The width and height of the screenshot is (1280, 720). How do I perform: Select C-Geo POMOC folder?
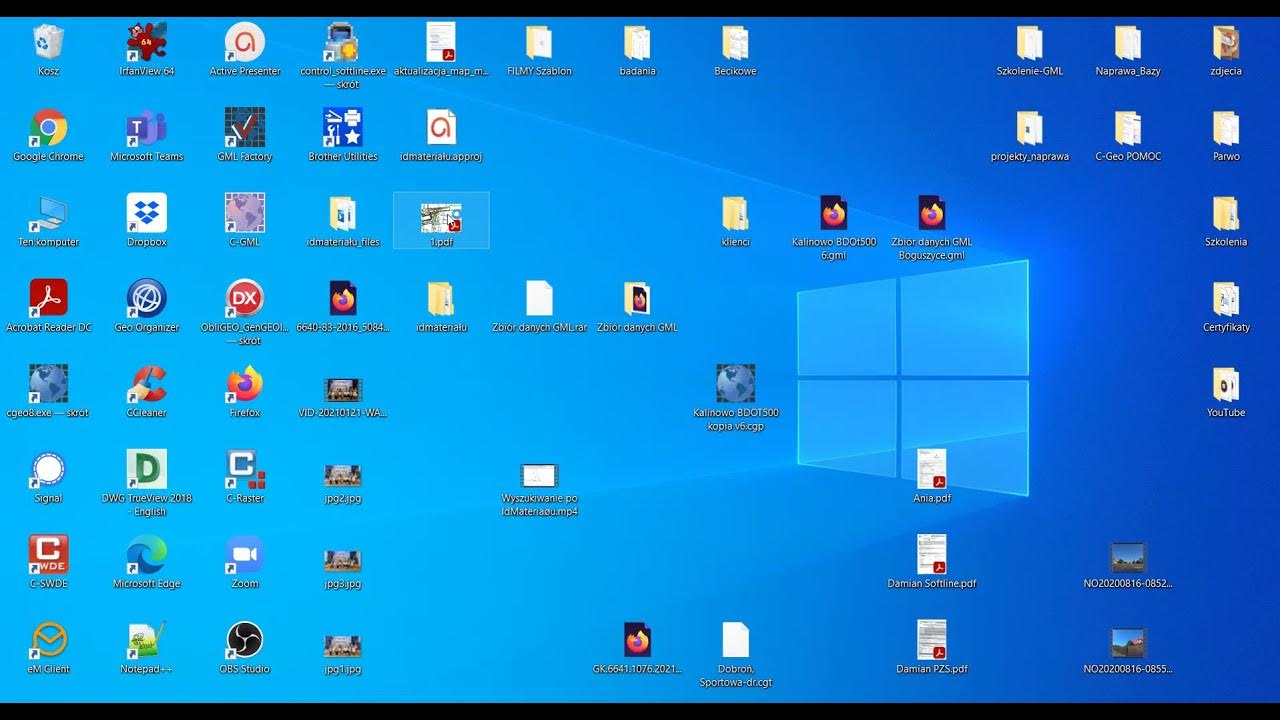(1128, 128)
